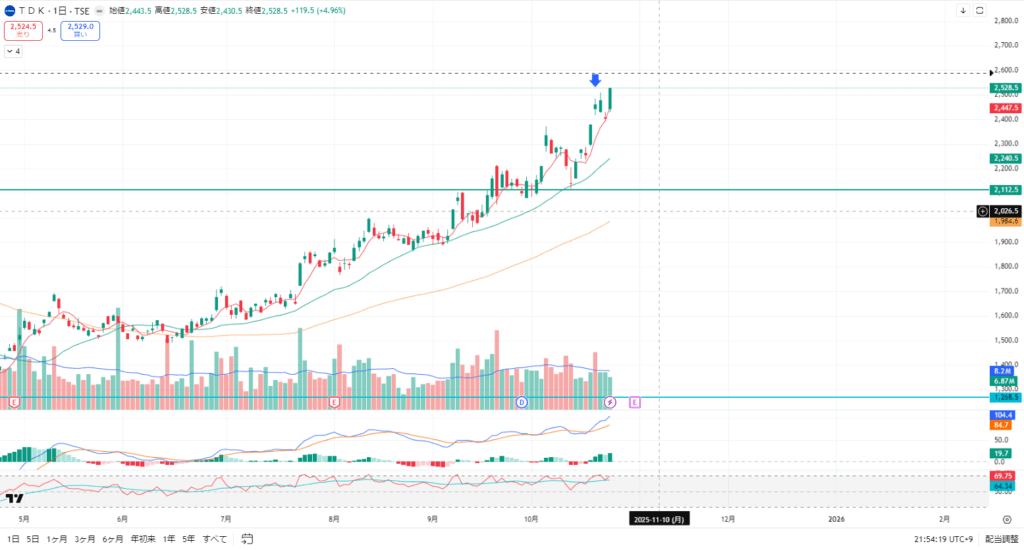Image resolution: width=1024 pixels, height=550 pixels.
Task: Click the purple lightning event marker
Action: 610,402
